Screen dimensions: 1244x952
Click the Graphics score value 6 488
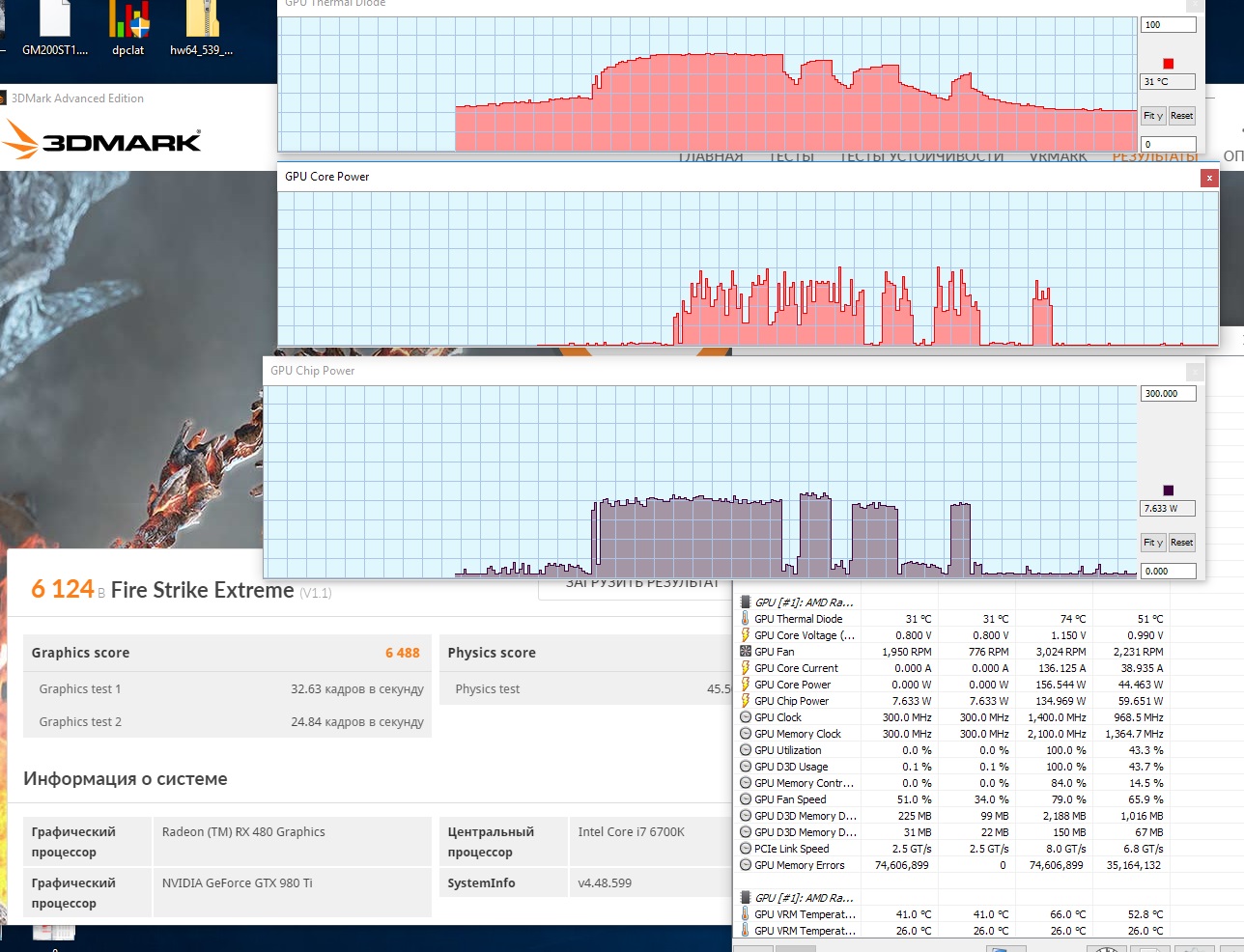[403, 653]
